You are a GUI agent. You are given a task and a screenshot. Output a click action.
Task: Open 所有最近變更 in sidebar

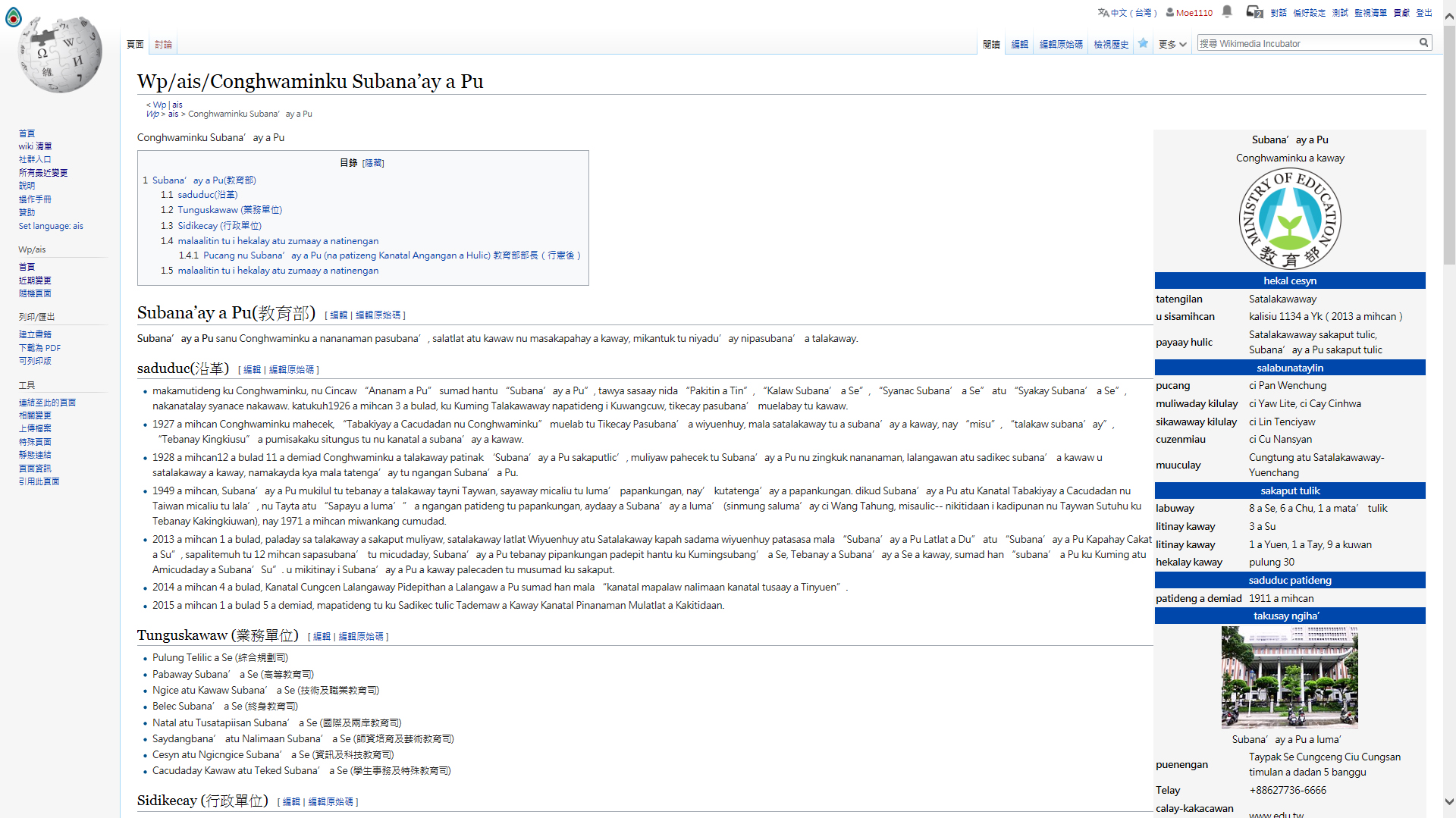pos(43,173)
